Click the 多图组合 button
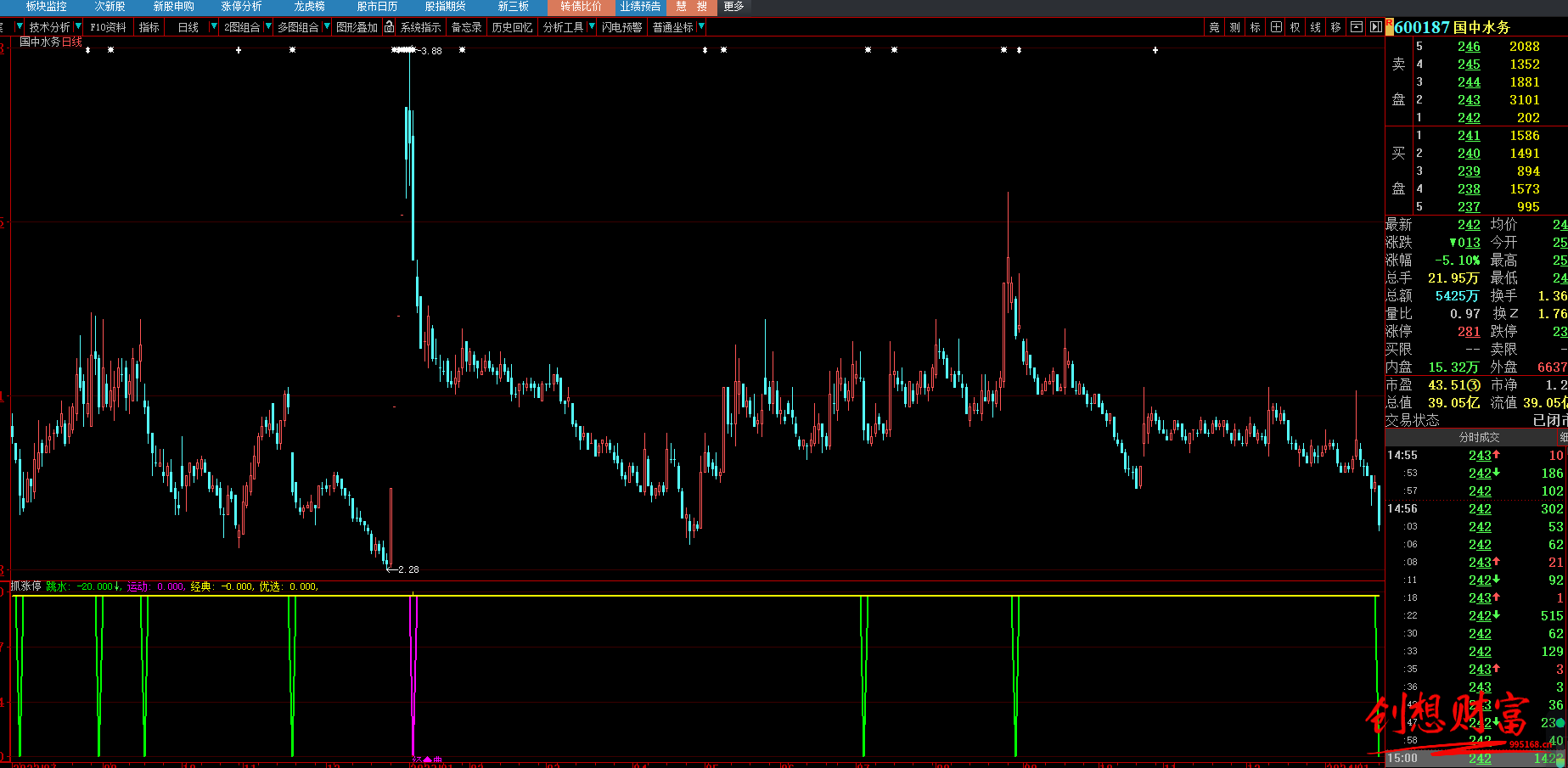 [x=298, y=27]
